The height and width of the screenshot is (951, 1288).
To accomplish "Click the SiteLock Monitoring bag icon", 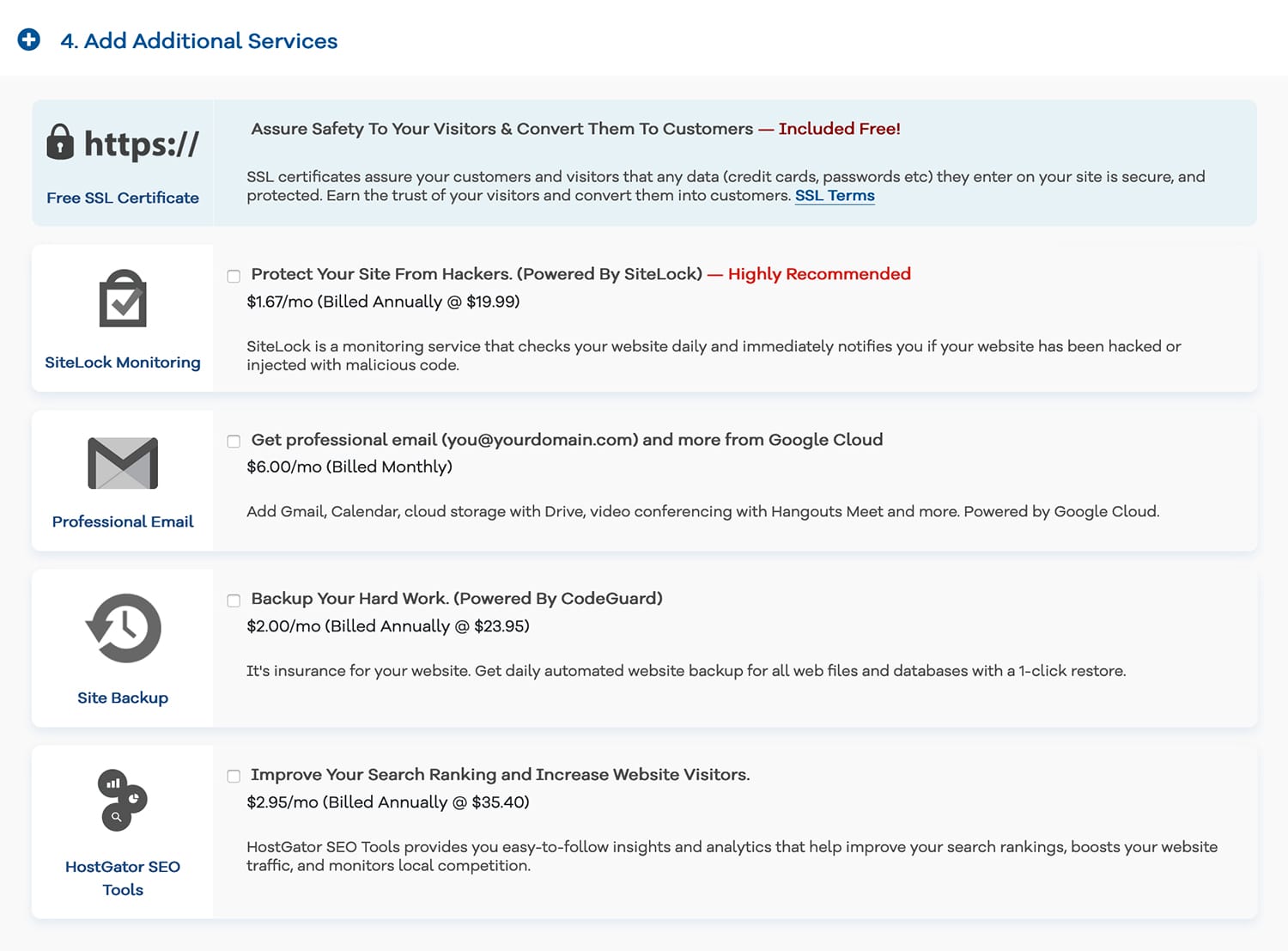I will tap(123, 299).
